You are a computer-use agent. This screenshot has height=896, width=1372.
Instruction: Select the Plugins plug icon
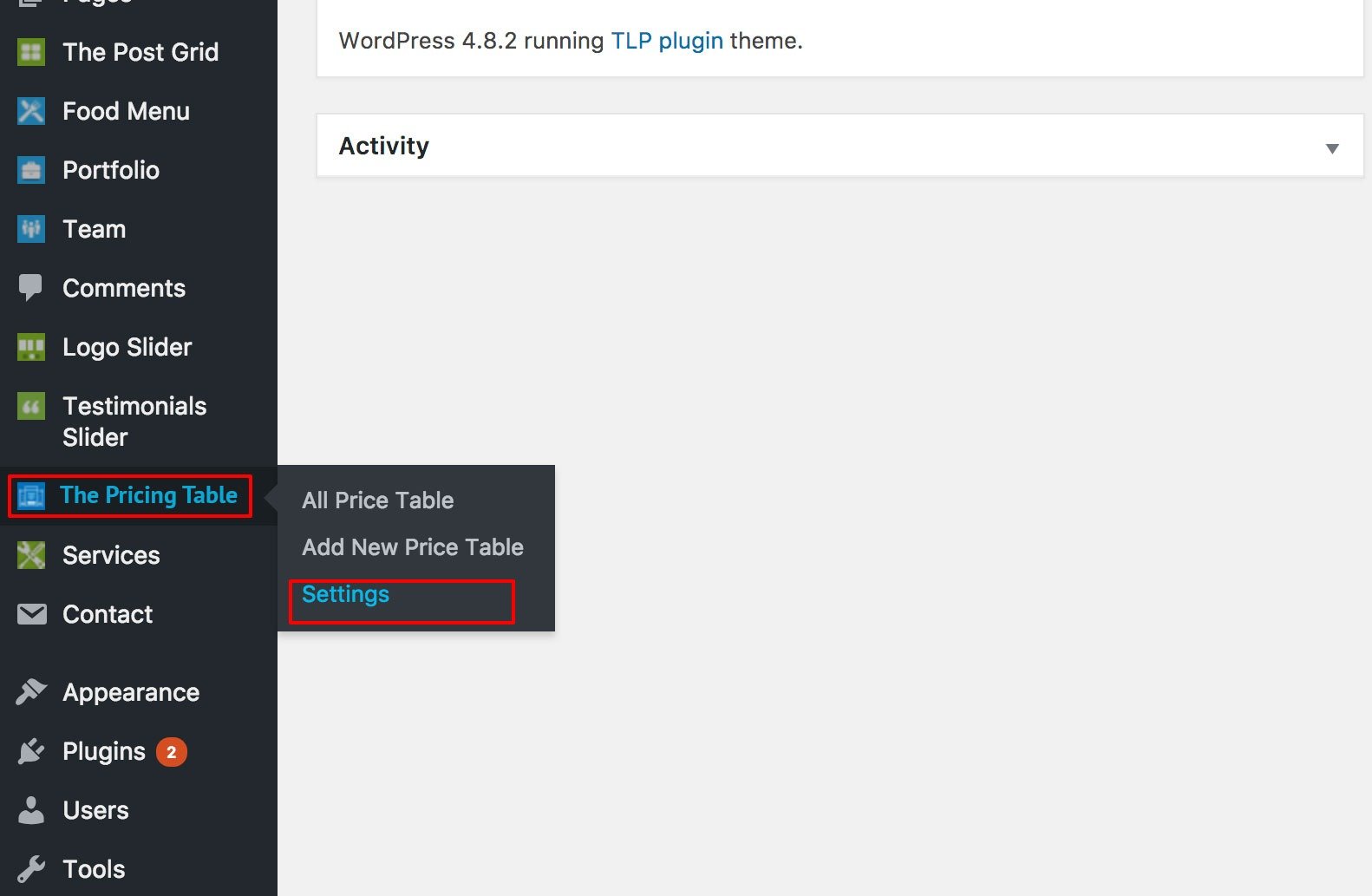point(31,751)
